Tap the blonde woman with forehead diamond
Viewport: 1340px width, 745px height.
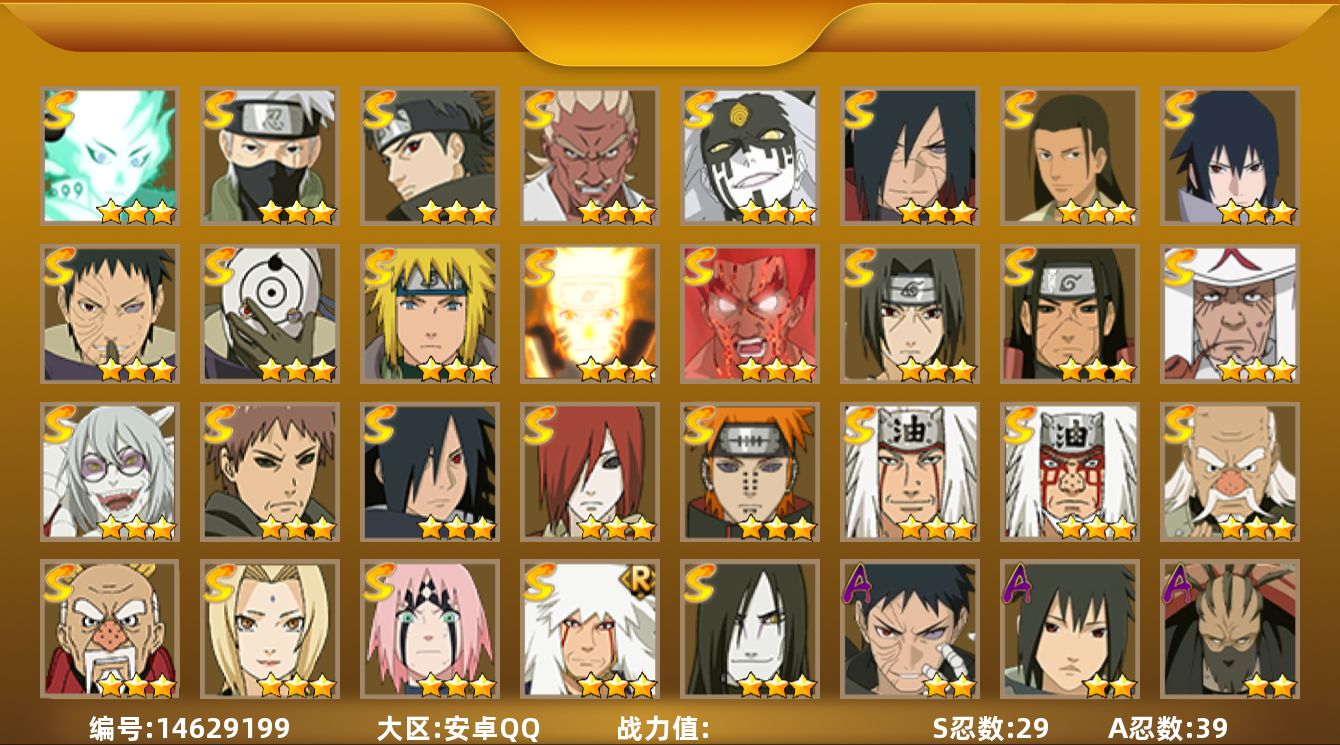point(269,629)
